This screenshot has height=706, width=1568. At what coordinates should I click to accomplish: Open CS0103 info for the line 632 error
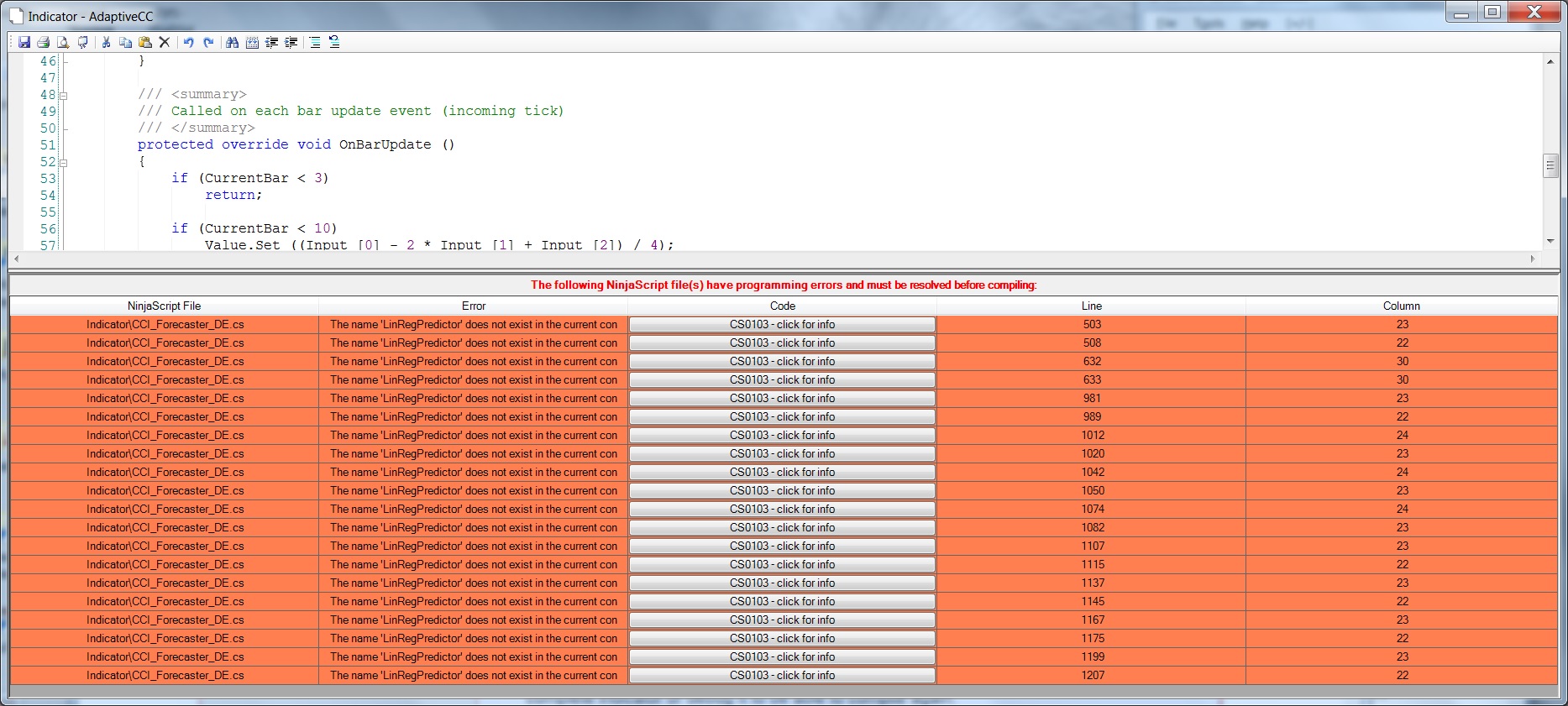coord(782,362)
